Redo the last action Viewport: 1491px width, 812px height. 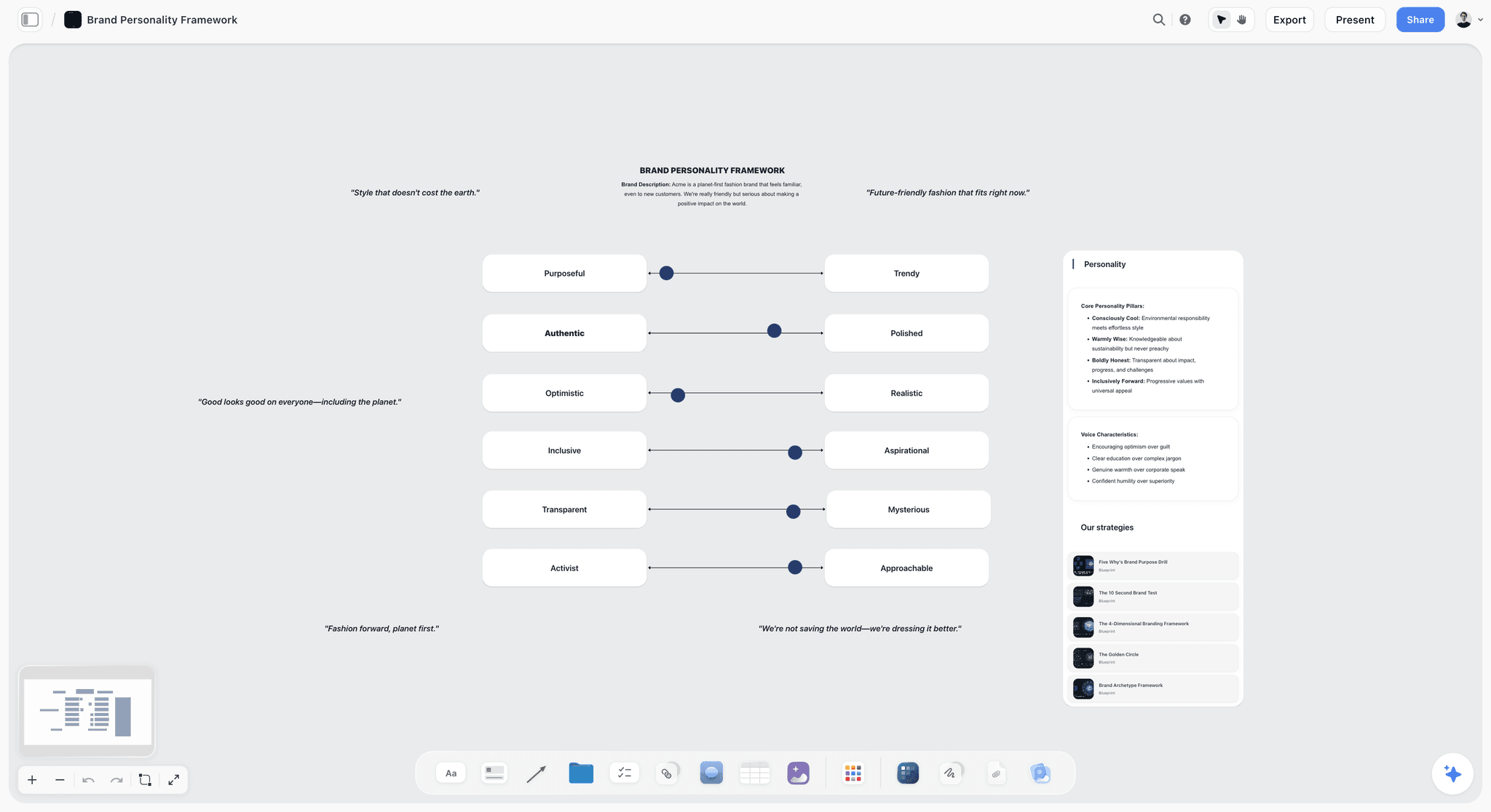click(x=116, y=780)
